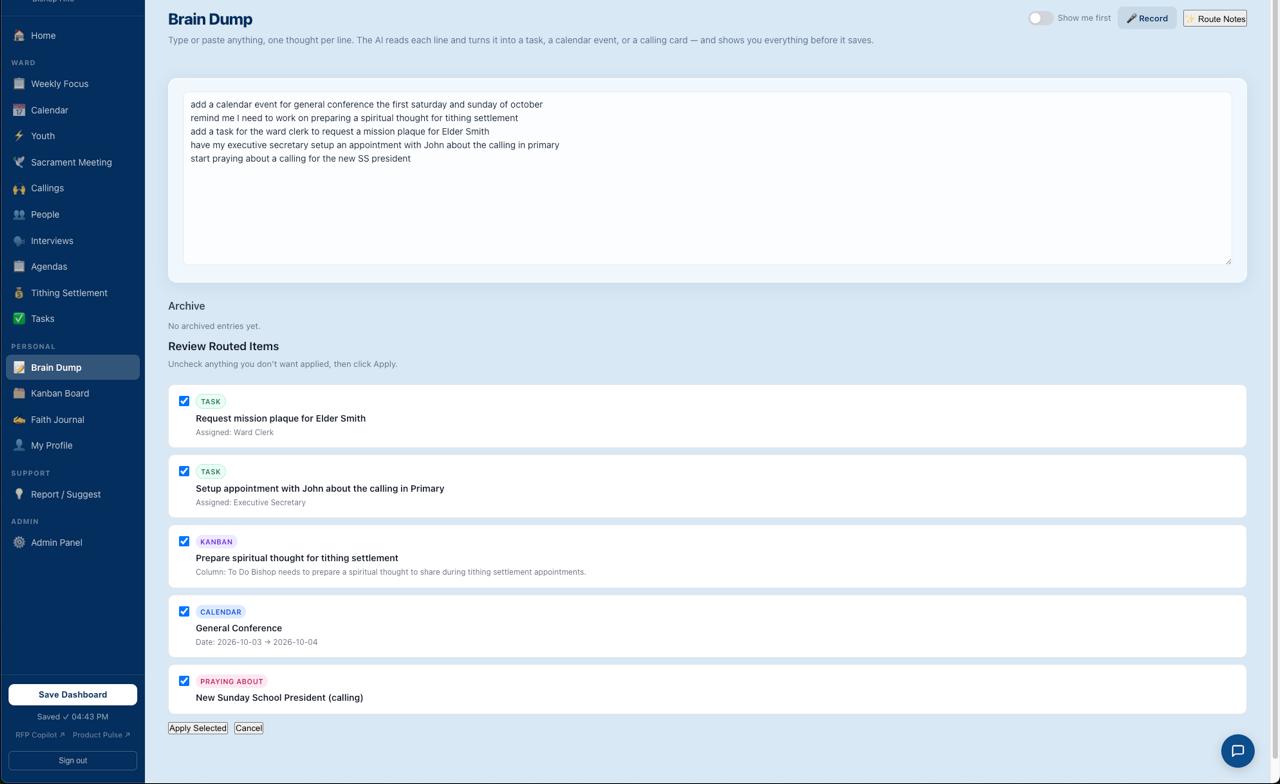Open the Brain Dump menu item
Viewport: 1280px width, 784px height.
[x=73, y=367]
